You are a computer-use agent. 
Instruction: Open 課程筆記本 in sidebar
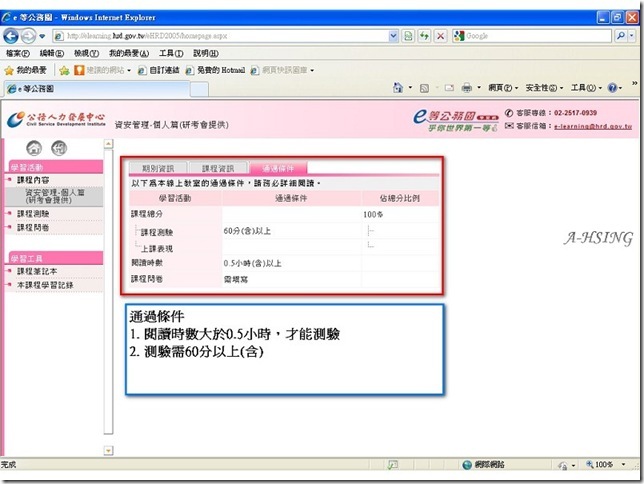pyautogui.click(x=37, y=272)
